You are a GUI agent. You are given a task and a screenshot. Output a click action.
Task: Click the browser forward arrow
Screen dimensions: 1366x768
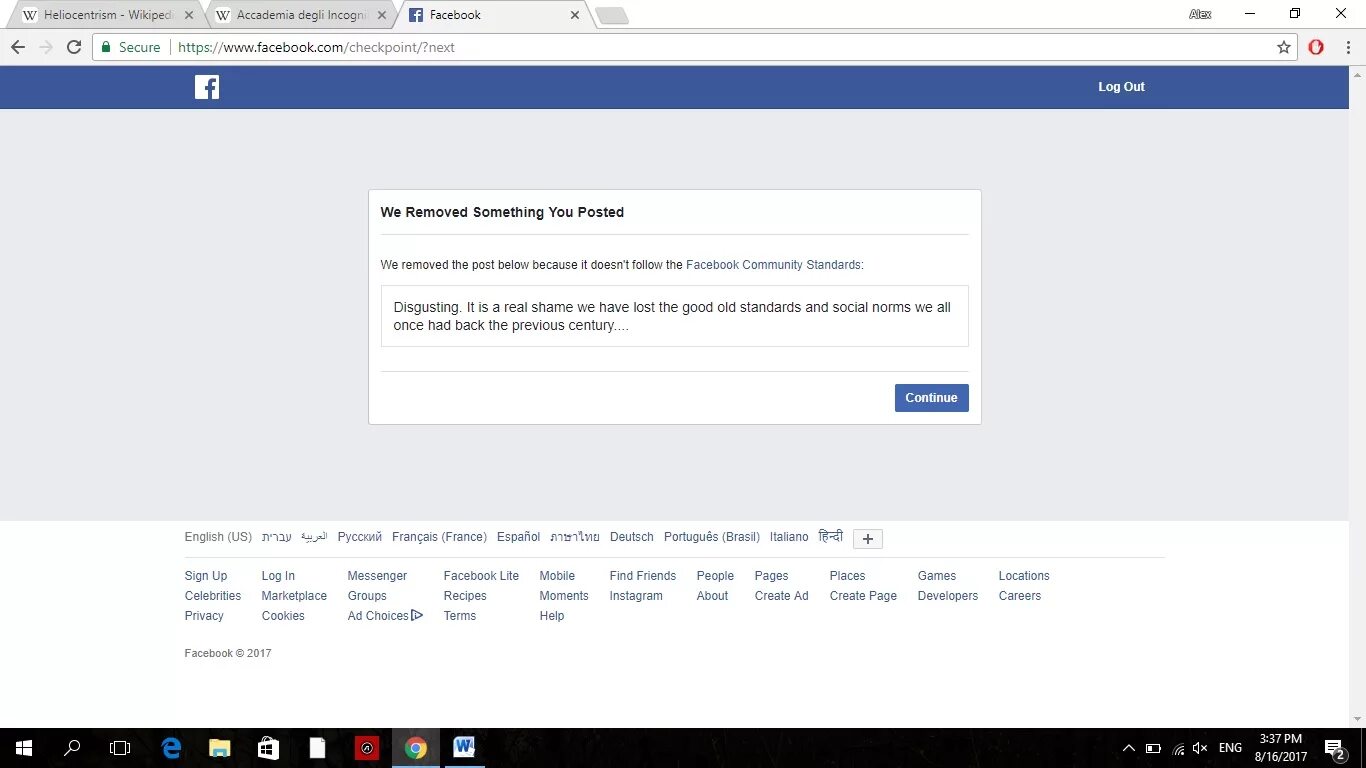(x=45, y=47)
